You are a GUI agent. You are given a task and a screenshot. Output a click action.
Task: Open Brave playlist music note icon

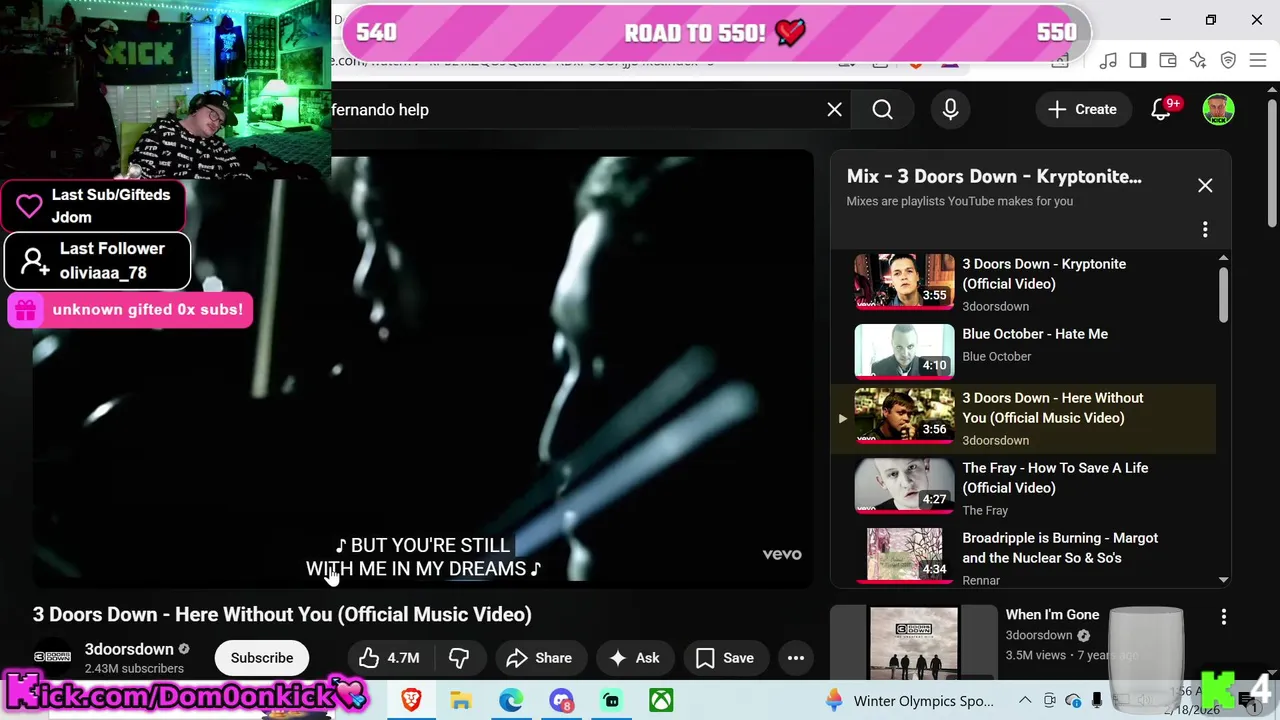coord(1108,61)
